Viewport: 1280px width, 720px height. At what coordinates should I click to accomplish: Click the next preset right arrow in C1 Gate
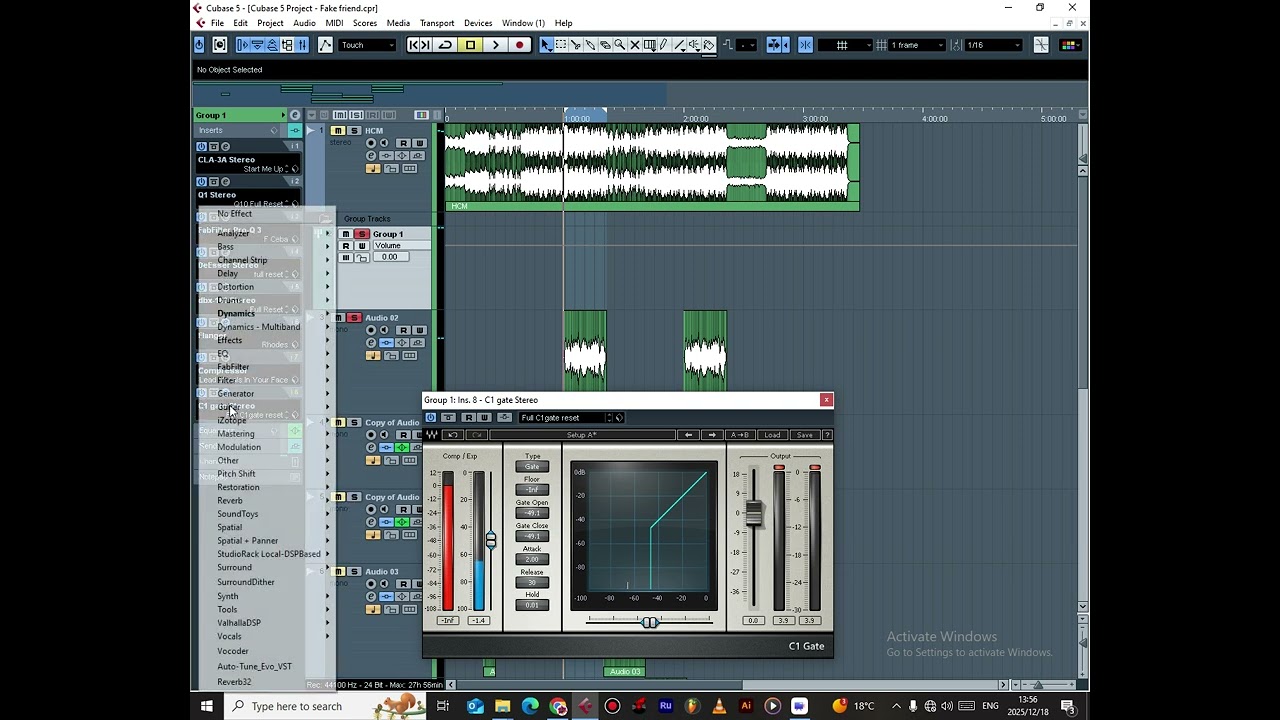pyautogui.click(x=712, y=435)
